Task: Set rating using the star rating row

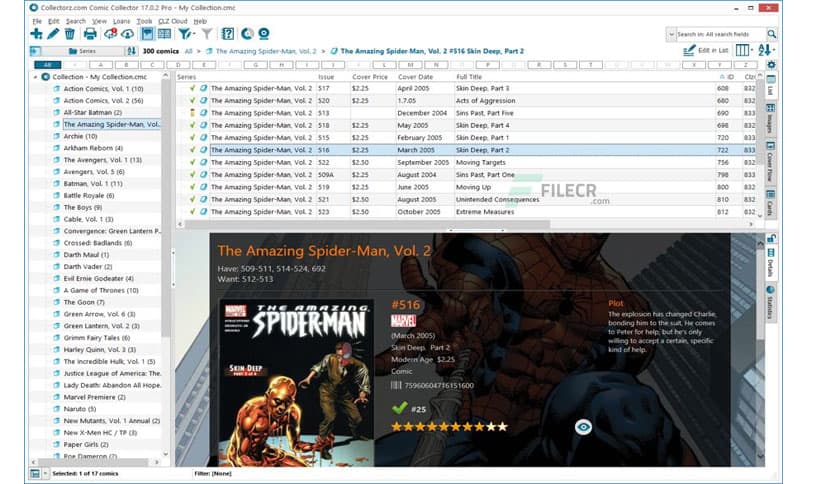Action: click(449, 426)
